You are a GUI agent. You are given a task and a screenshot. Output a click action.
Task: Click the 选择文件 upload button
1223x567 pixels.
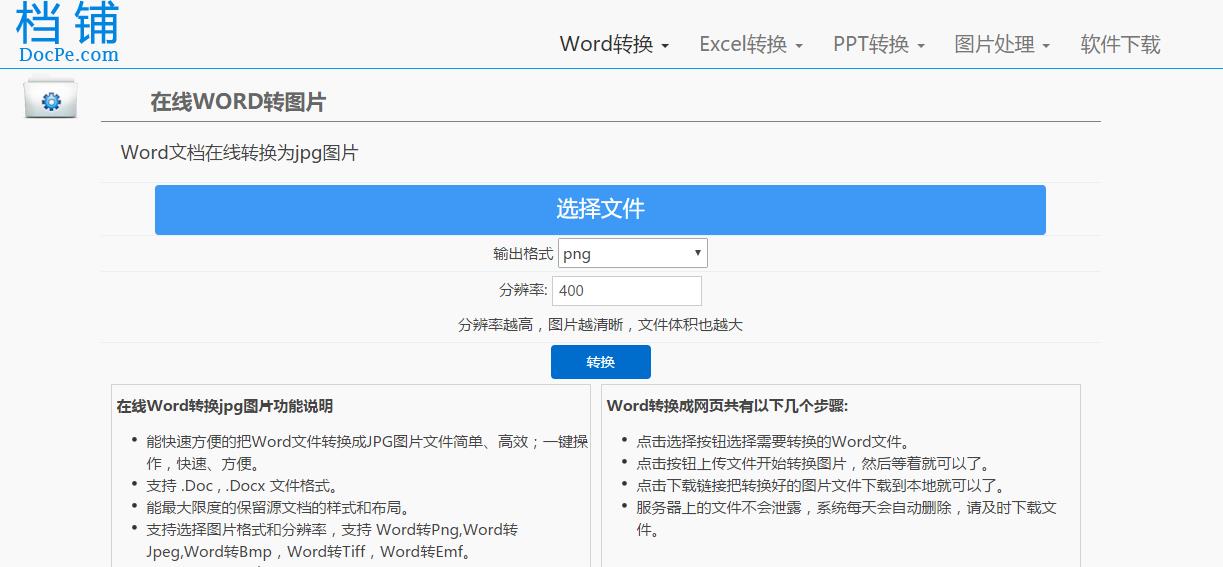point(600,210)
